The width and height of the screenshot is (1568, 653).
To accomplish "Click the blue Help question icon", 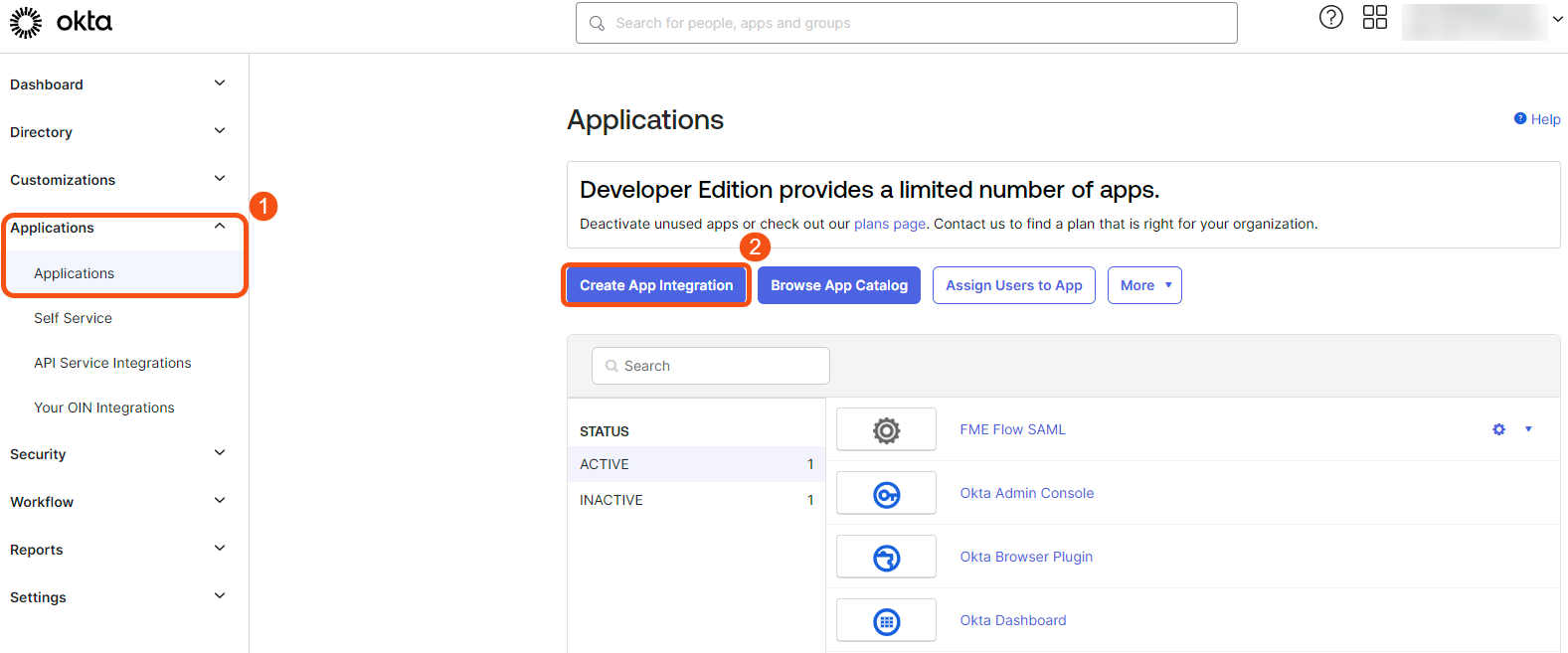I will point(1520,118).
